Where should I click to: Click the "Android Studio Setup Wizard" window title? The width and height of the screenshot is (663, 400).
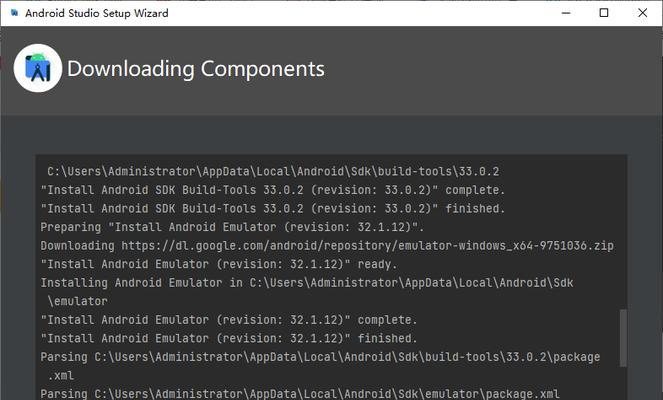tap(97, 13)
